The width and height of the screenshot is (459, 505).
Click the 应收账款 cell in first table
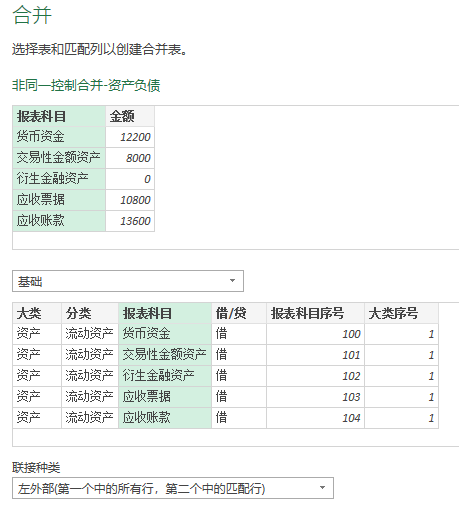[59, 221]
